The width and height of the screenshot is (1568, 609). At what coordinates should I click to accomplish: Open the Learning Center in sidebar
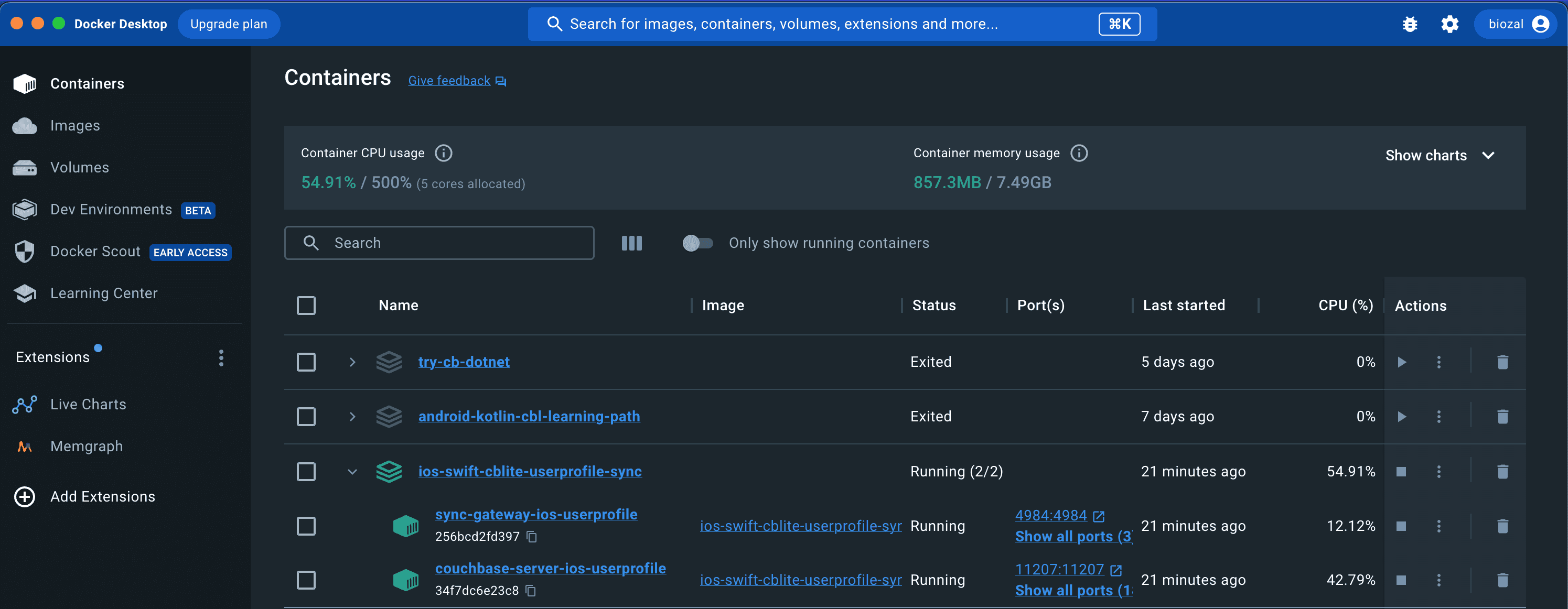pyautogui.click(x=85, y=293)
